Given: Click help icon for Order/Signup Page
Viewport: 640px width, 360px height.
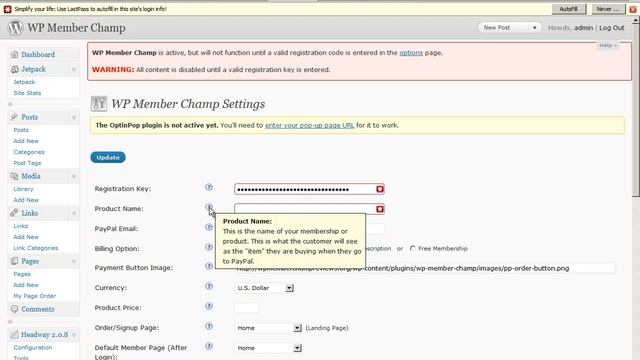Looking at the screenshot, I should [209, 326].
